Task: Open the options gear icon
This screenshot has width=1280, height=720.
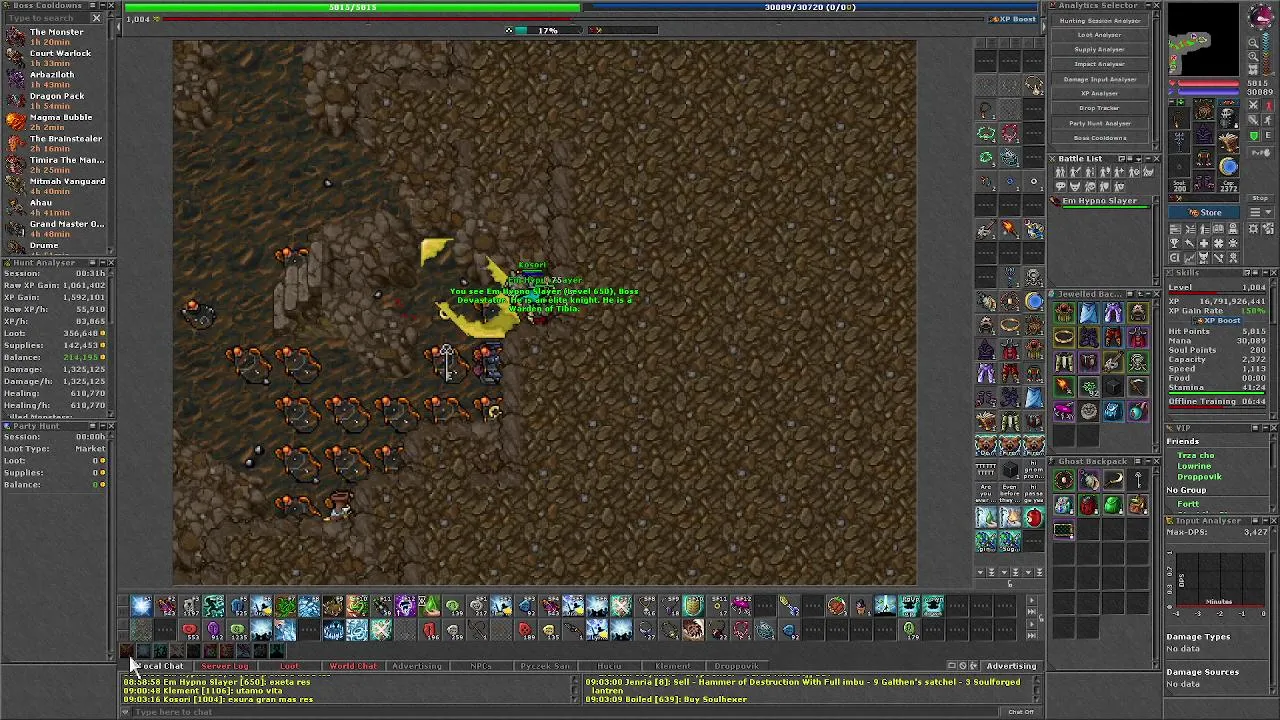Action: click(1254, 228)
